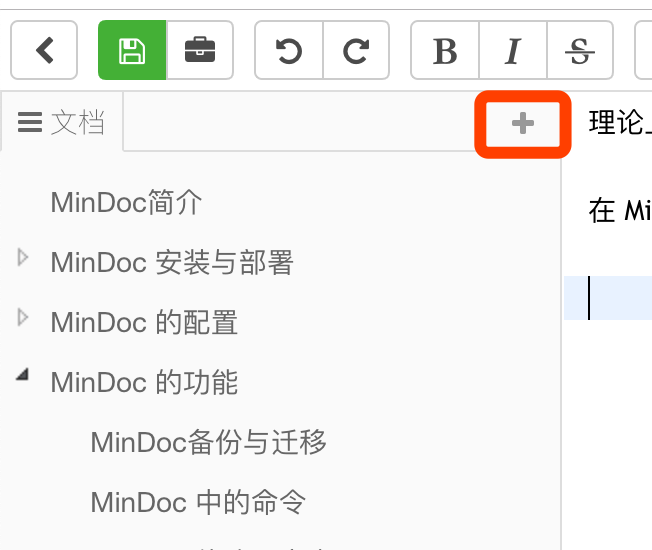This screenshot has height=550, width=652.
Task: Add a new document with plus icon
Action: (523, 123)
